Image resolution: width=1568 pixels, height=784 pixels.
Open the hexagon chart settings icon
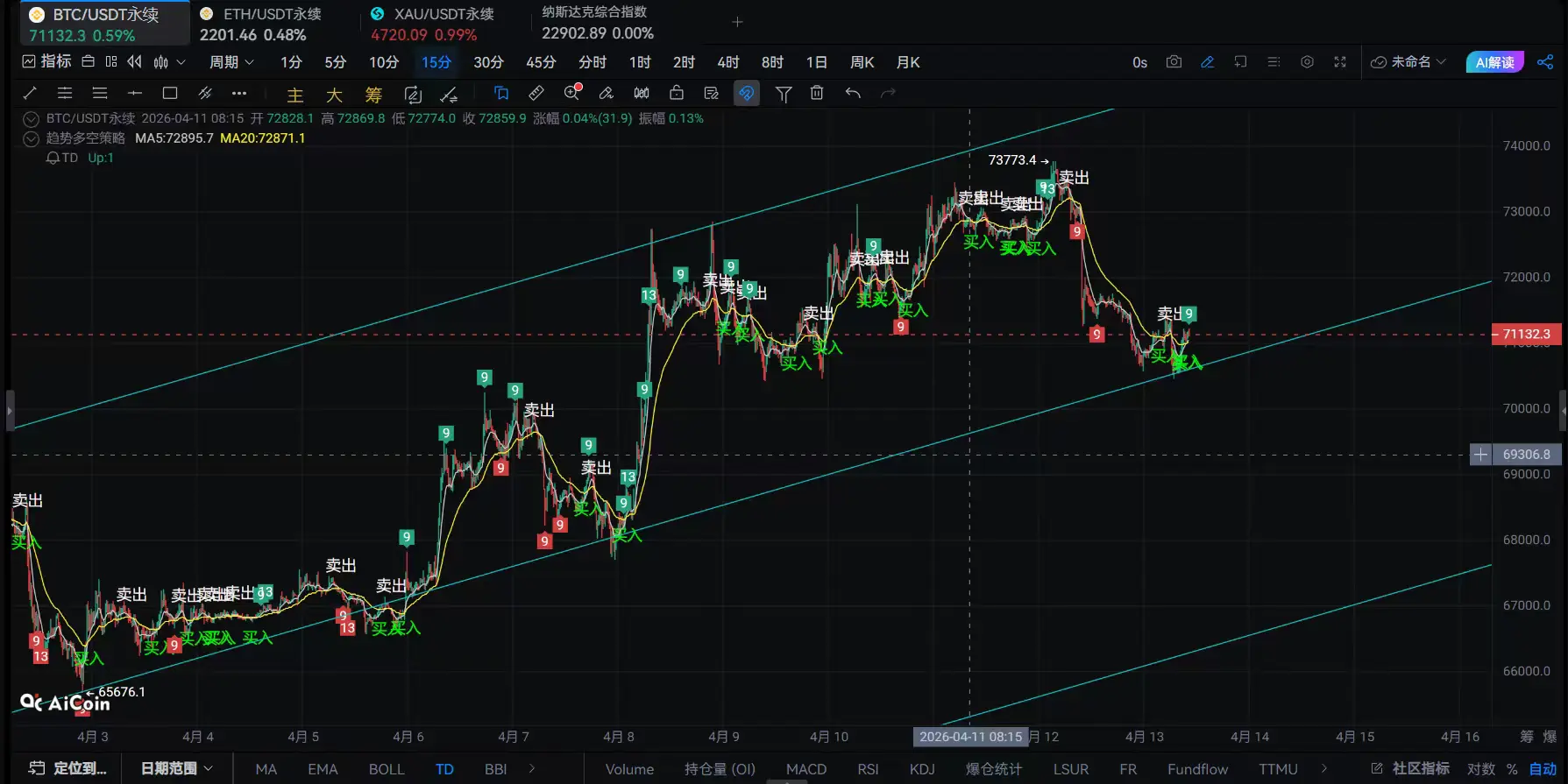[x=1307, y=62]
